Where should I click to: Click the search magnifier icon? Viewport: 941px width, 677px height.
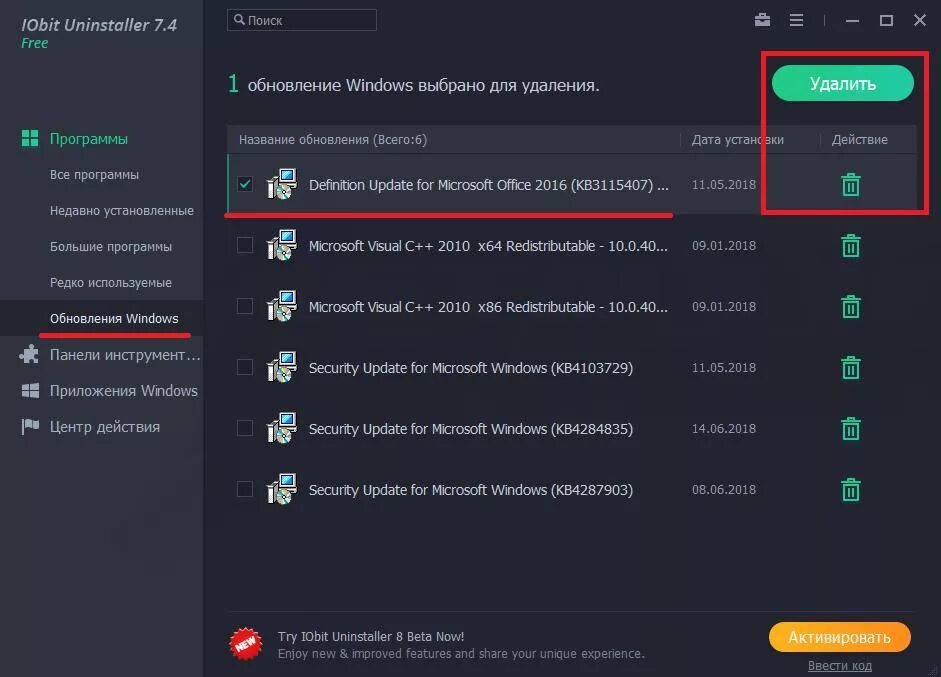239,20
